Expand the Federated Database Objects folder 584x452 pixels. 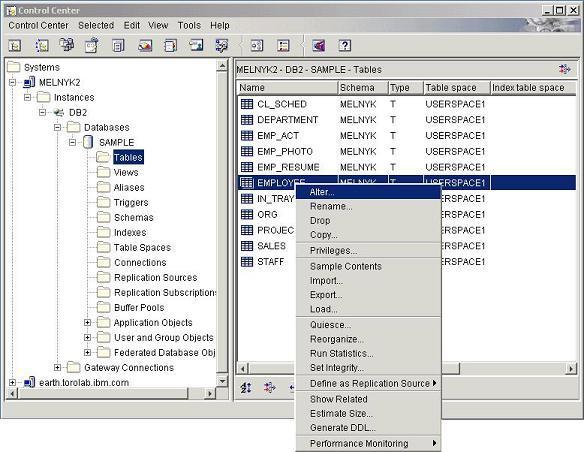(x=88, y=352)
